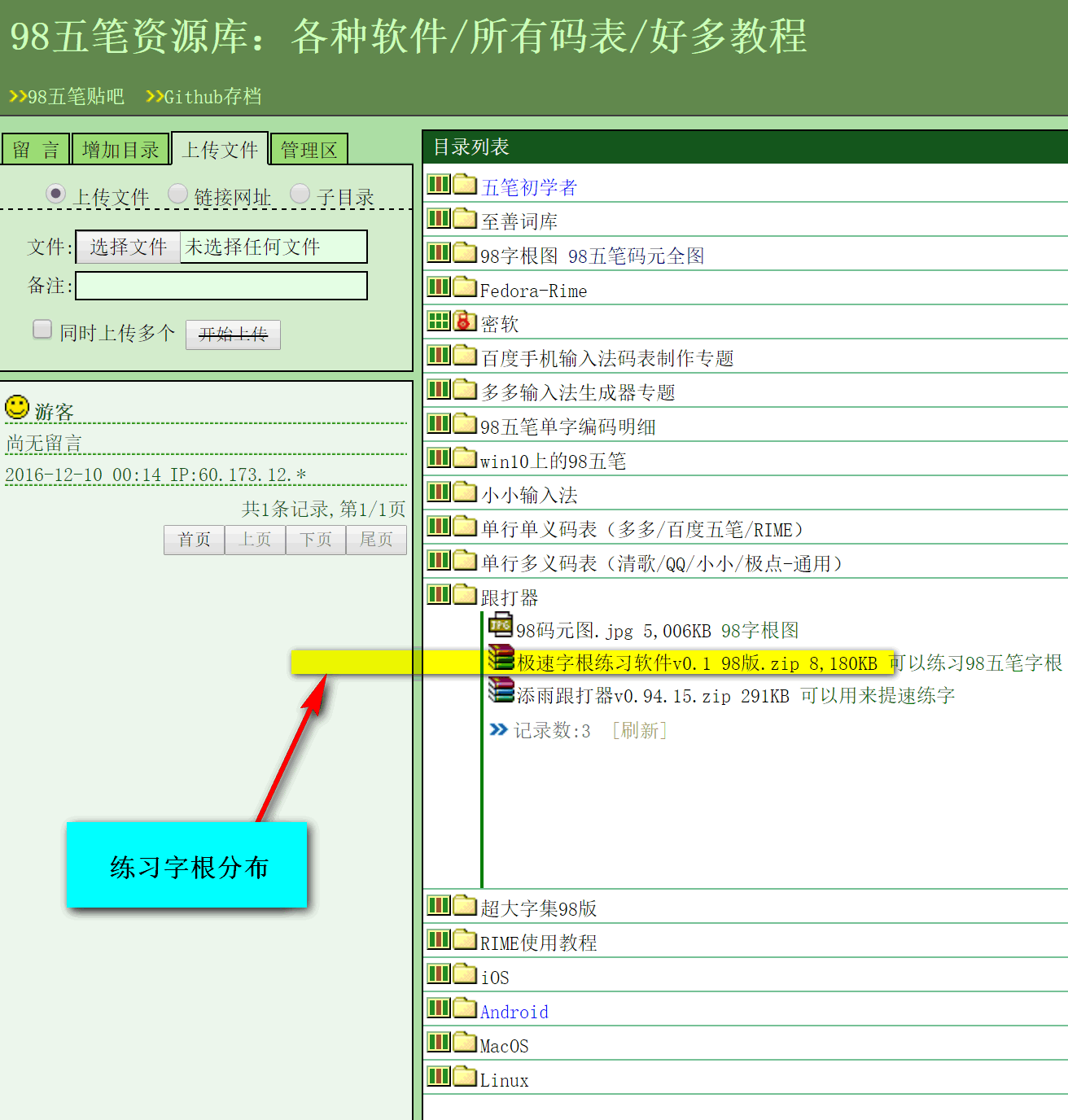Open the 百度手机输入法码表制作专题 directory
This screenshot has height=1120, width=1068.
click(x=607, y=359)
